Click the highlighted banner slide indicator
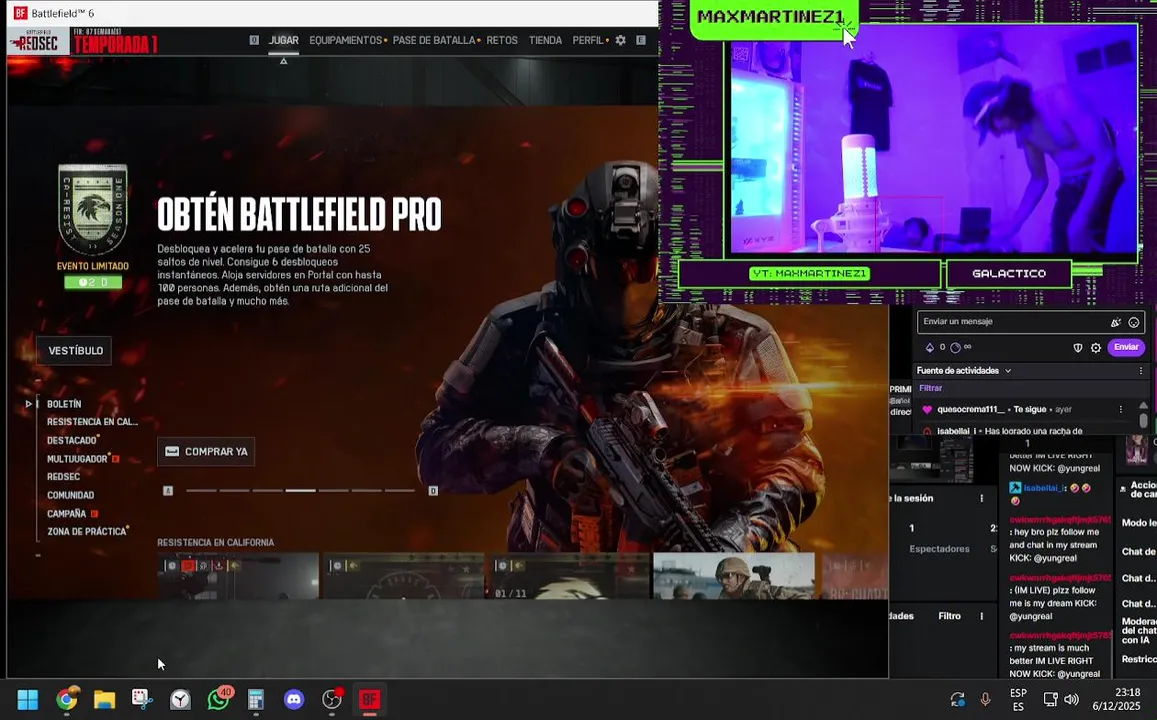The width and height of the screenshot is (1157, 720). [300, 491]
